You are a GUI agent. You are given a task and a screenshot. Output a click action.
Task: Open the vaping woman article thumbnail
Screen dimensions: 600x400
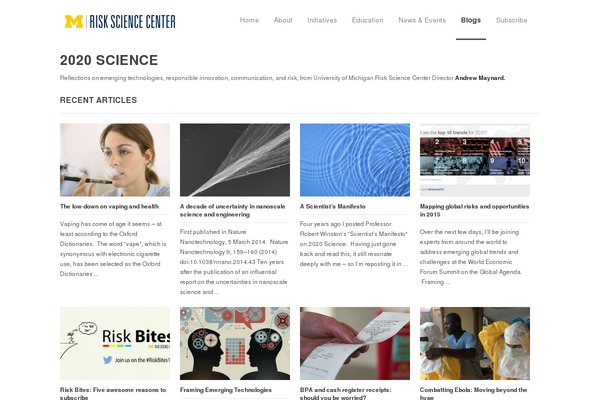coord(115,160)
